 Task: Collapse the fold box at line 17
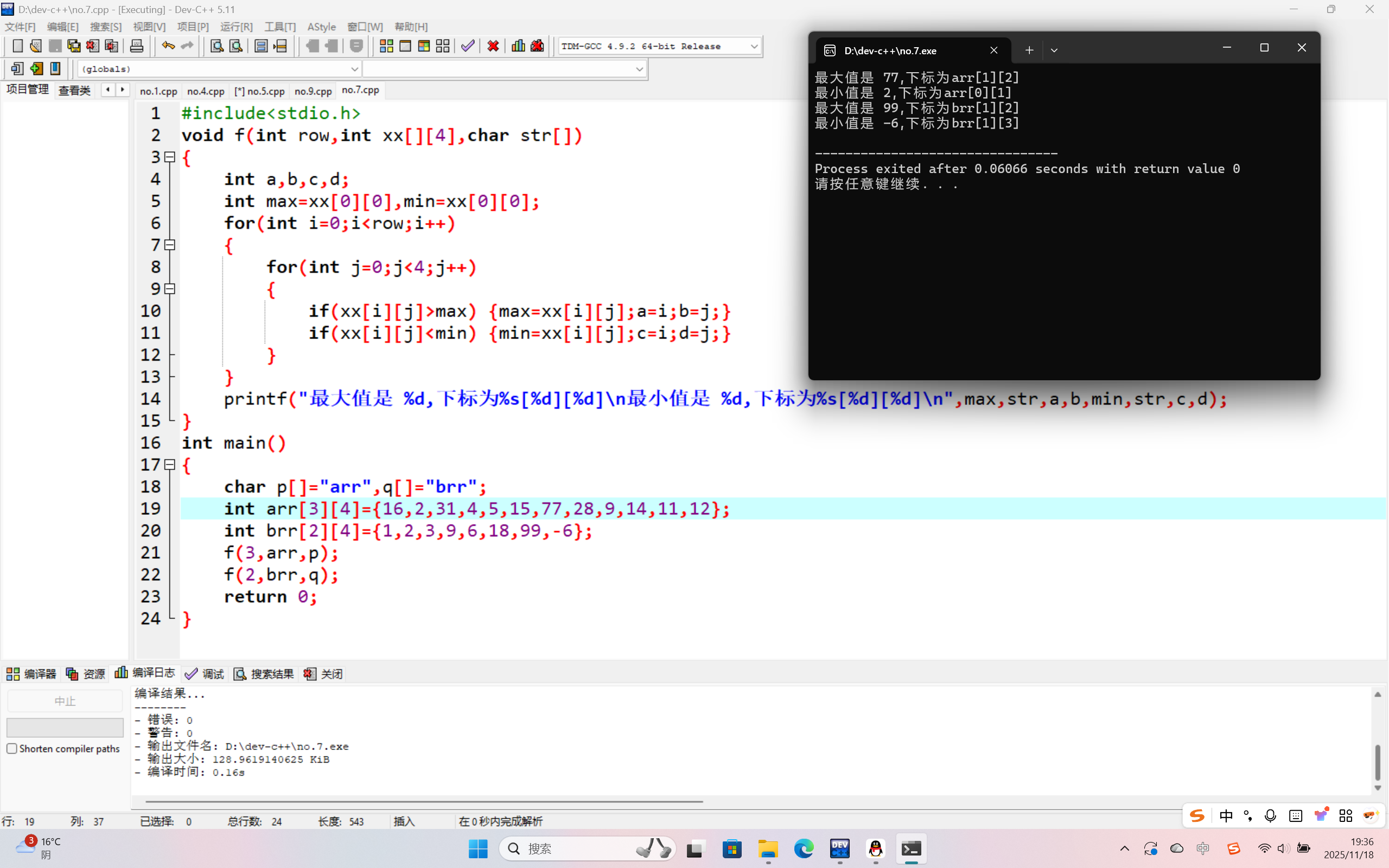click(170, 464)
